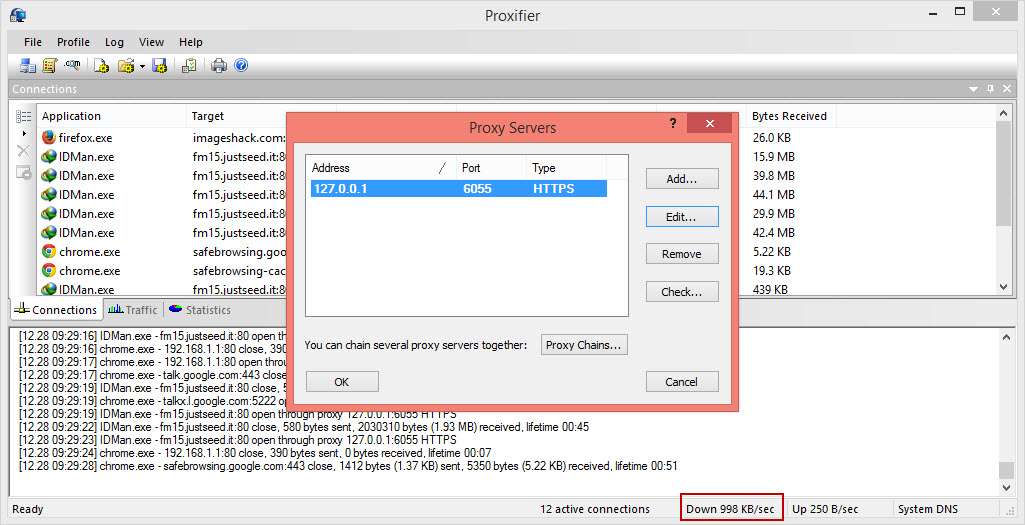
Task: Switch to the Traffic tab
Action: (x=133, y=310)
